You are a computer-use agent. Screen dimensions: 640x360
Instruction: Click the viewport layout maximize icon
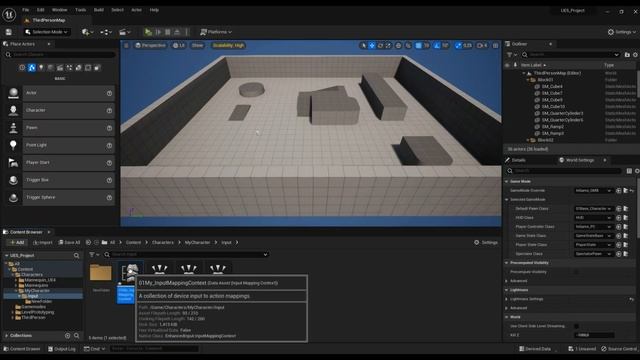pos(496,45)
